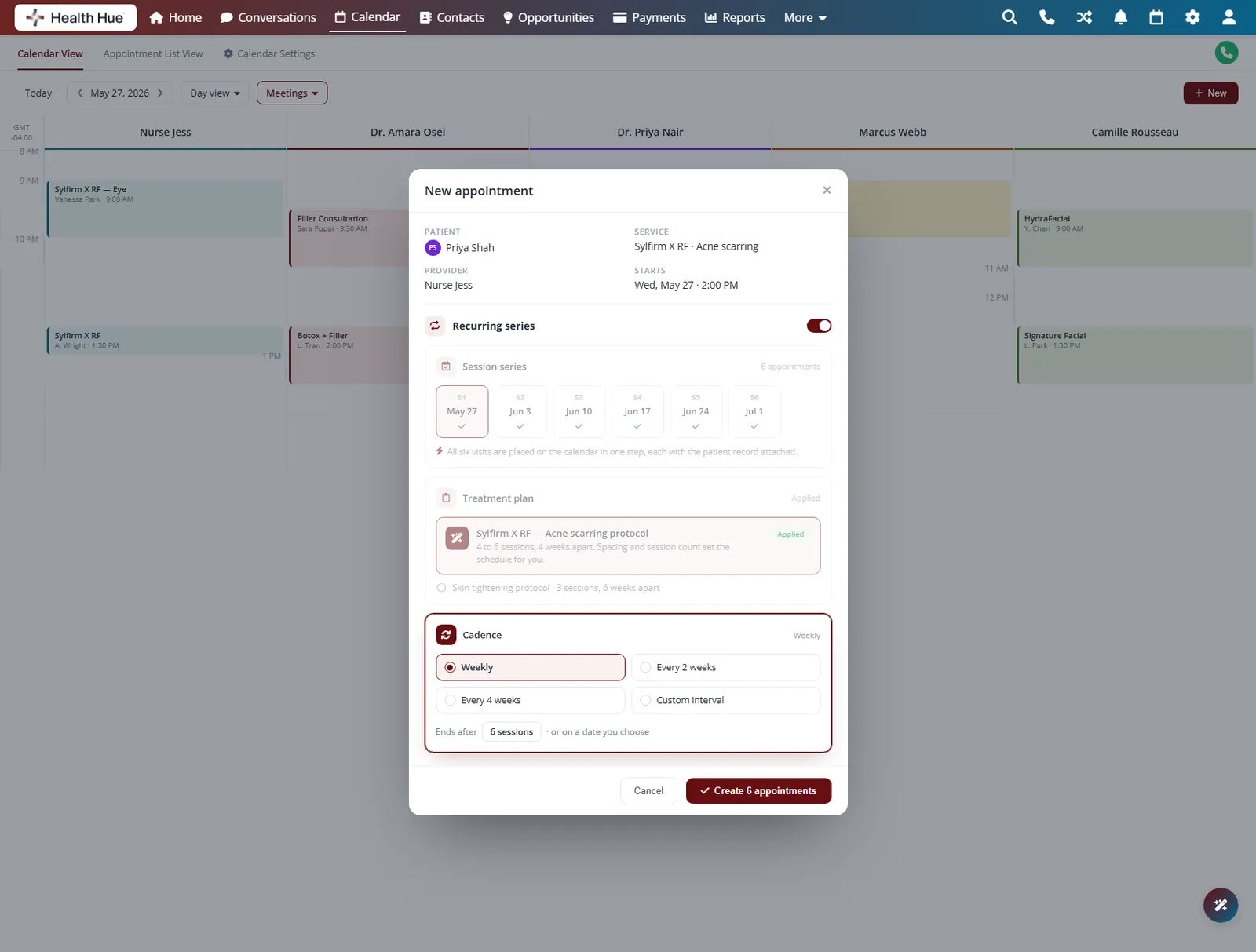1256x952 pixels.
Task: Toggle session S6 Jul 1
Action: pos(754,411)
